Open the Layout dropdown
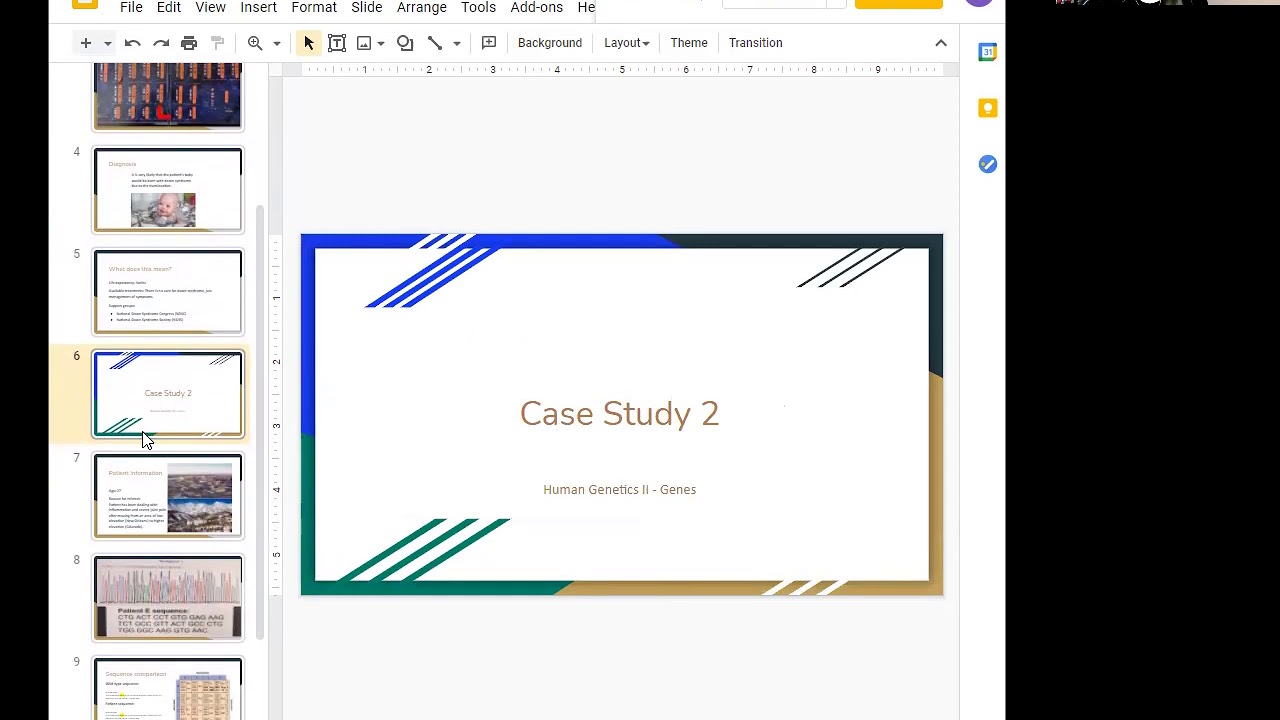The width and height of the screenshot is (1280, 720). (627, 43)
